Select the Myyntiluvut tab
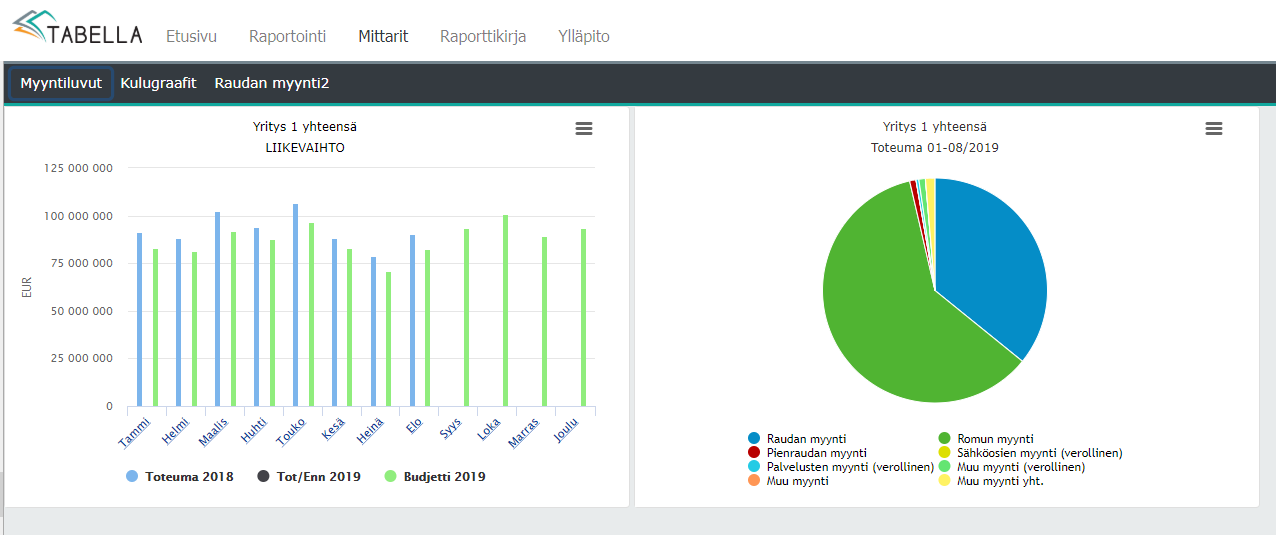 (x=61, y=83)
